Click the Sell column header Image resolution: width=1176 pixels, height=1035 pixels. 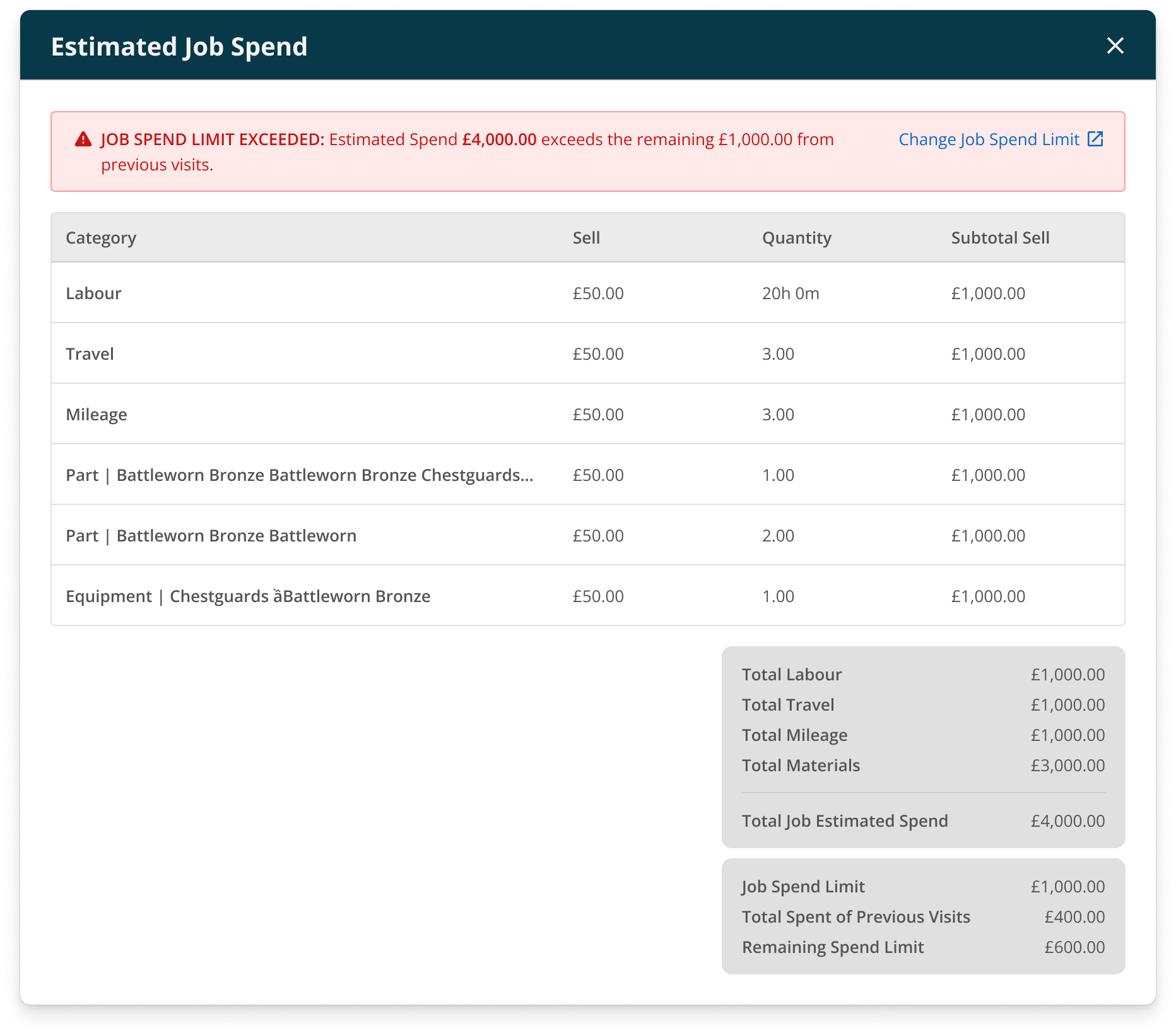pyautogui.click(x=586, y=238)
